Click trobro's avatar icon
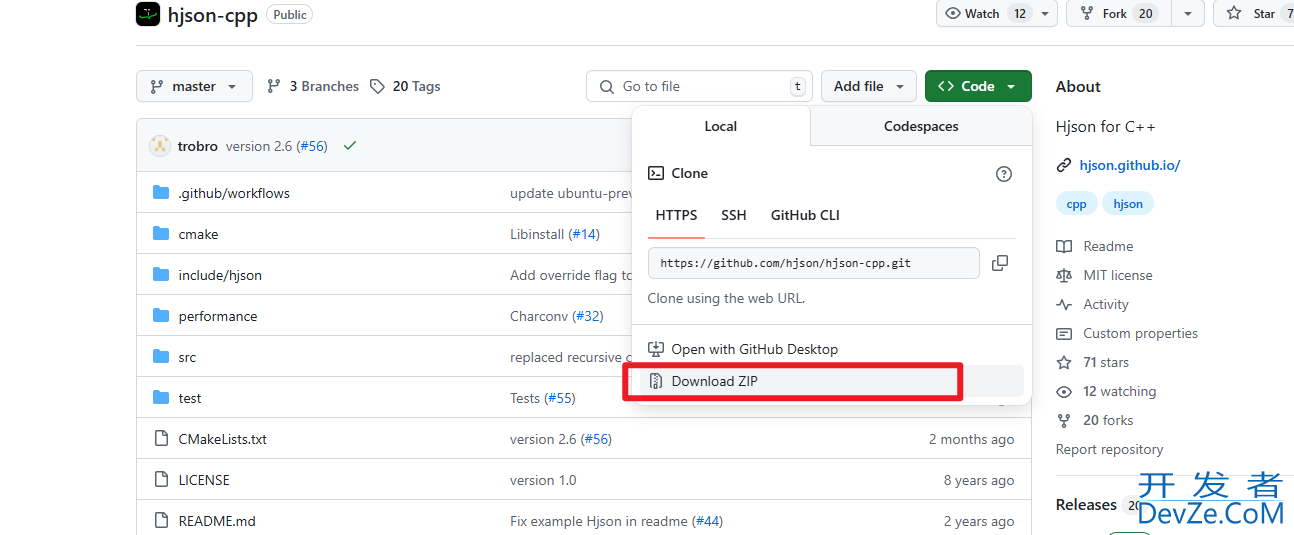 coord(160,146)
